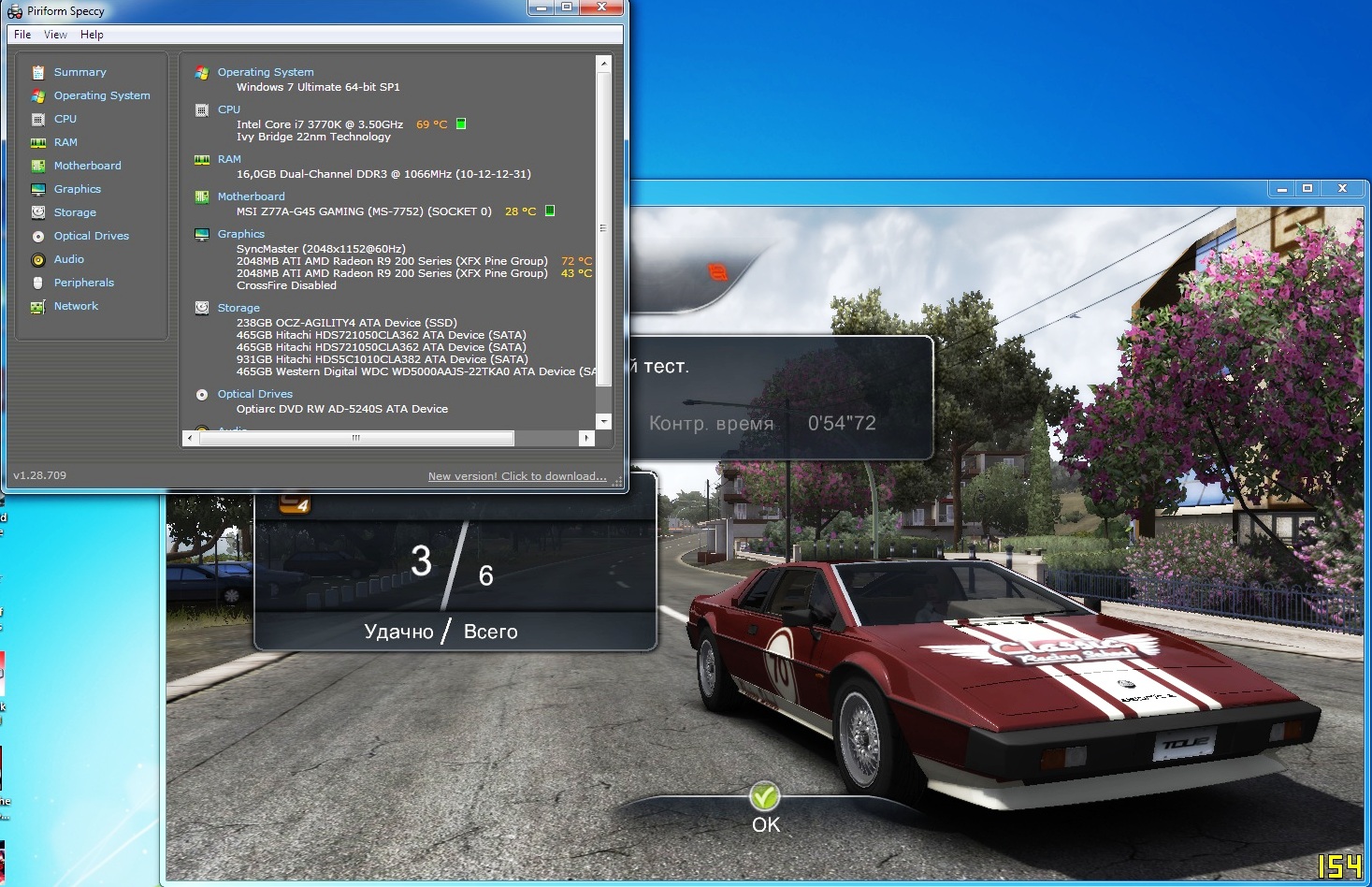Select the Peripherals mouse icon in sidebar
The image size is (1372, 887).
38,283
